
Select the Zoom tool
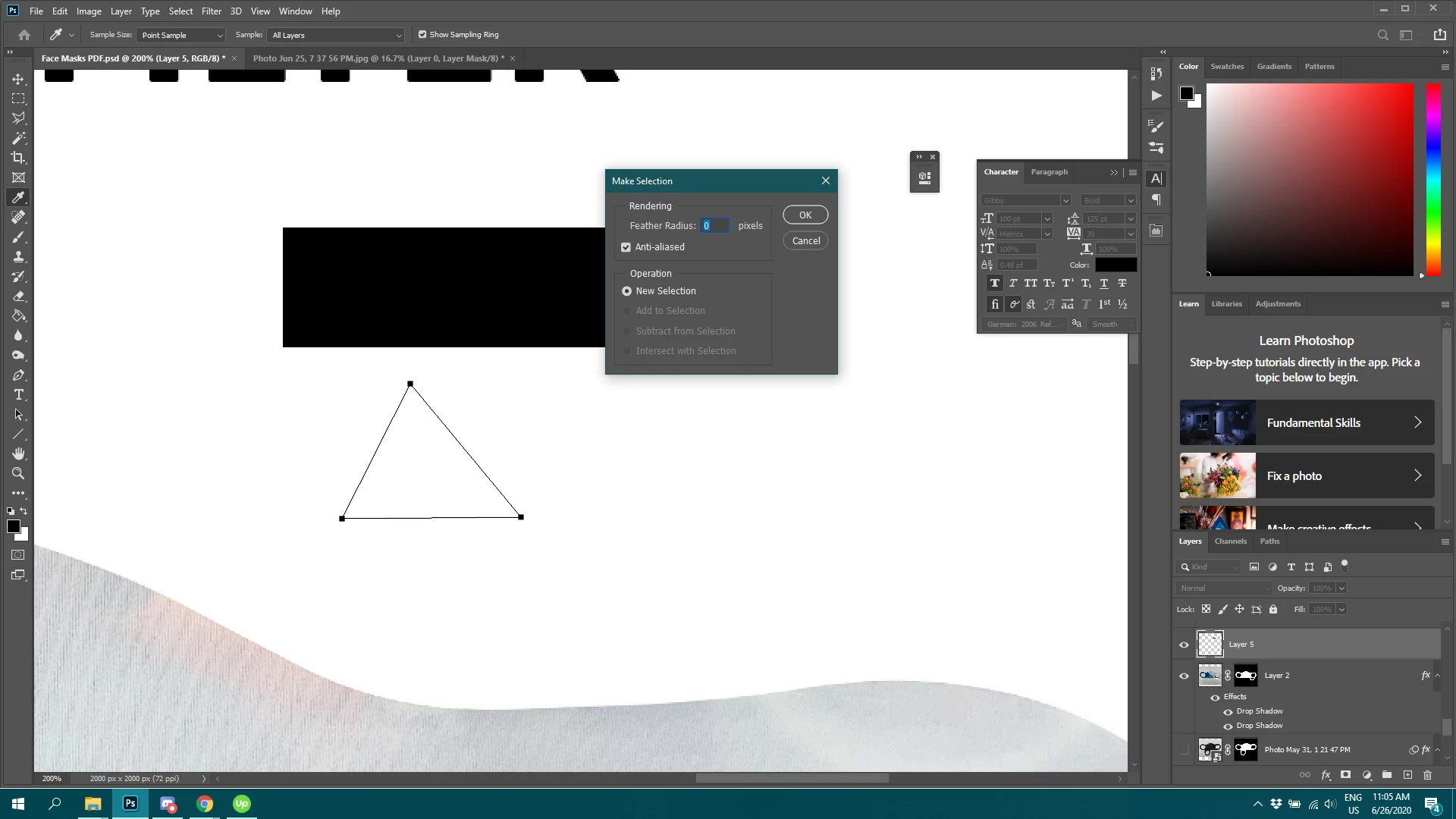tap(18, 473)
